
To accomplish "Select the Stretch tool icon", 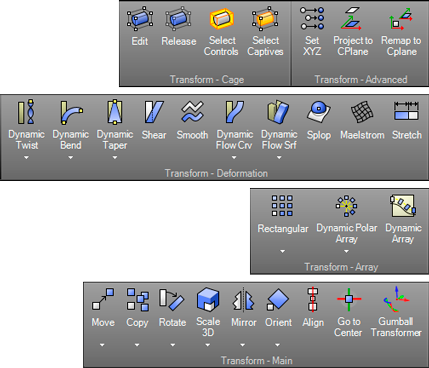I will 406,112.
